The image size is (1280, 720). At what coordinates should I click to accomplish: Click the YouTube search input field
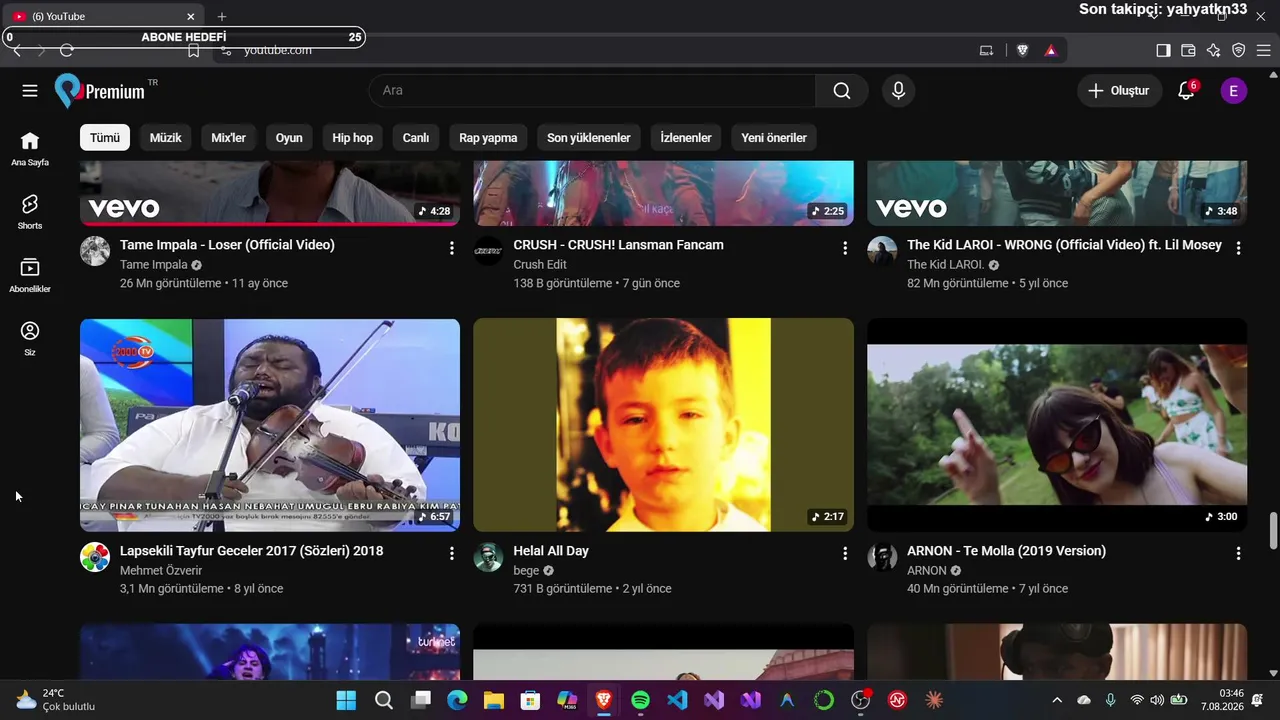point(592,91)
